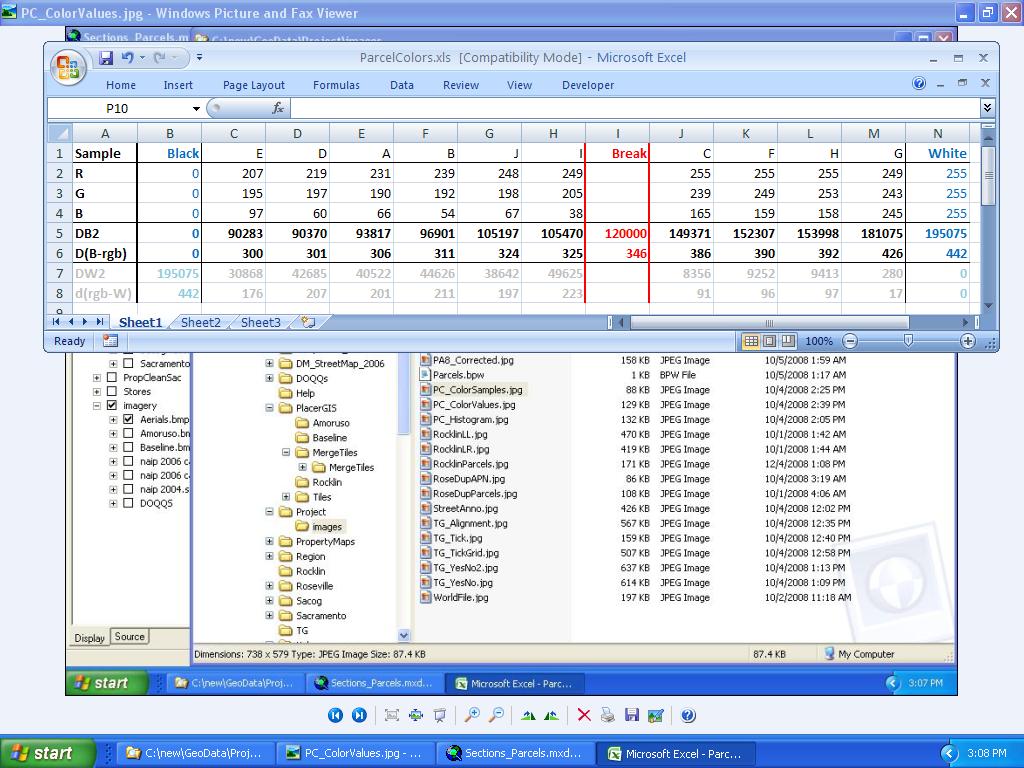Click the Undo arrow in Excel's quick access toolbar
The width and height of the screenshot is (1024, 768).
click(x=127, y=57)
